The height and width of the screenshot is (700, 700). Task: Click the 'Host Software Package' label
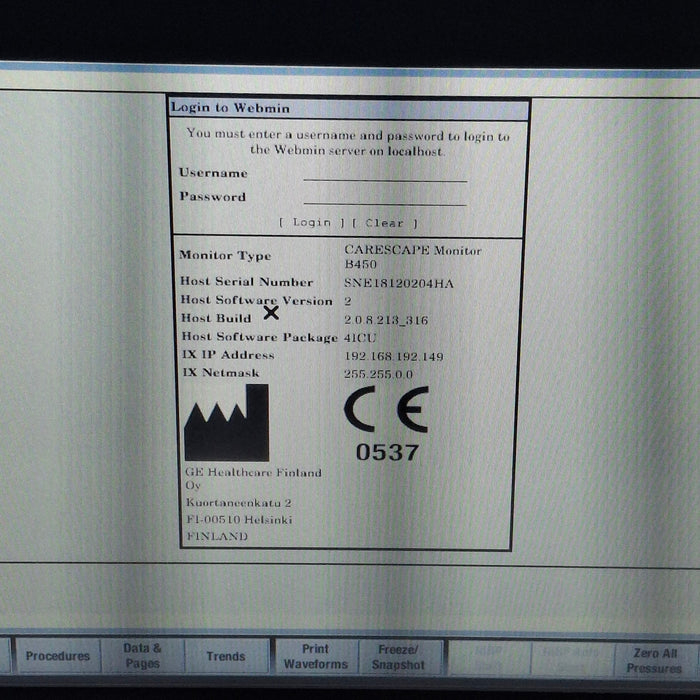[259, 337]
